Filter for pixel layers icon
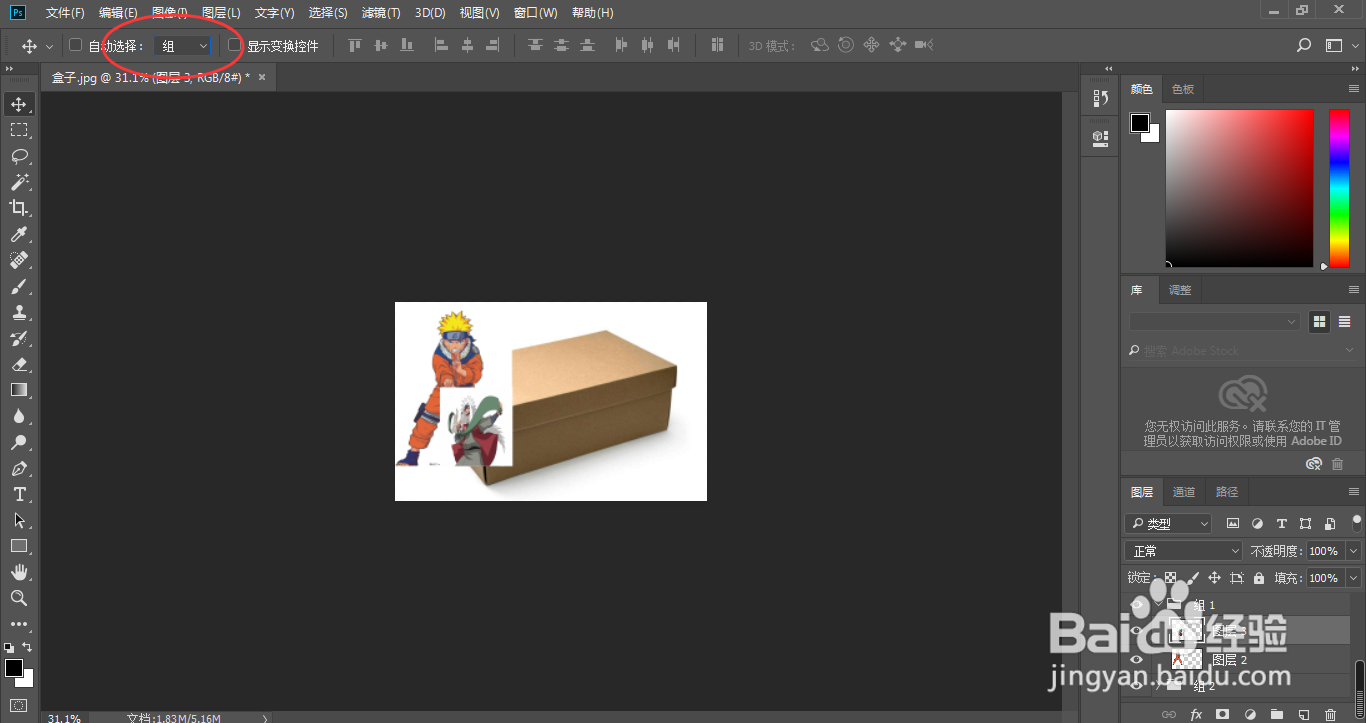The height and width of the screenshot is (723, 1366). click(x=1233, y=523)
